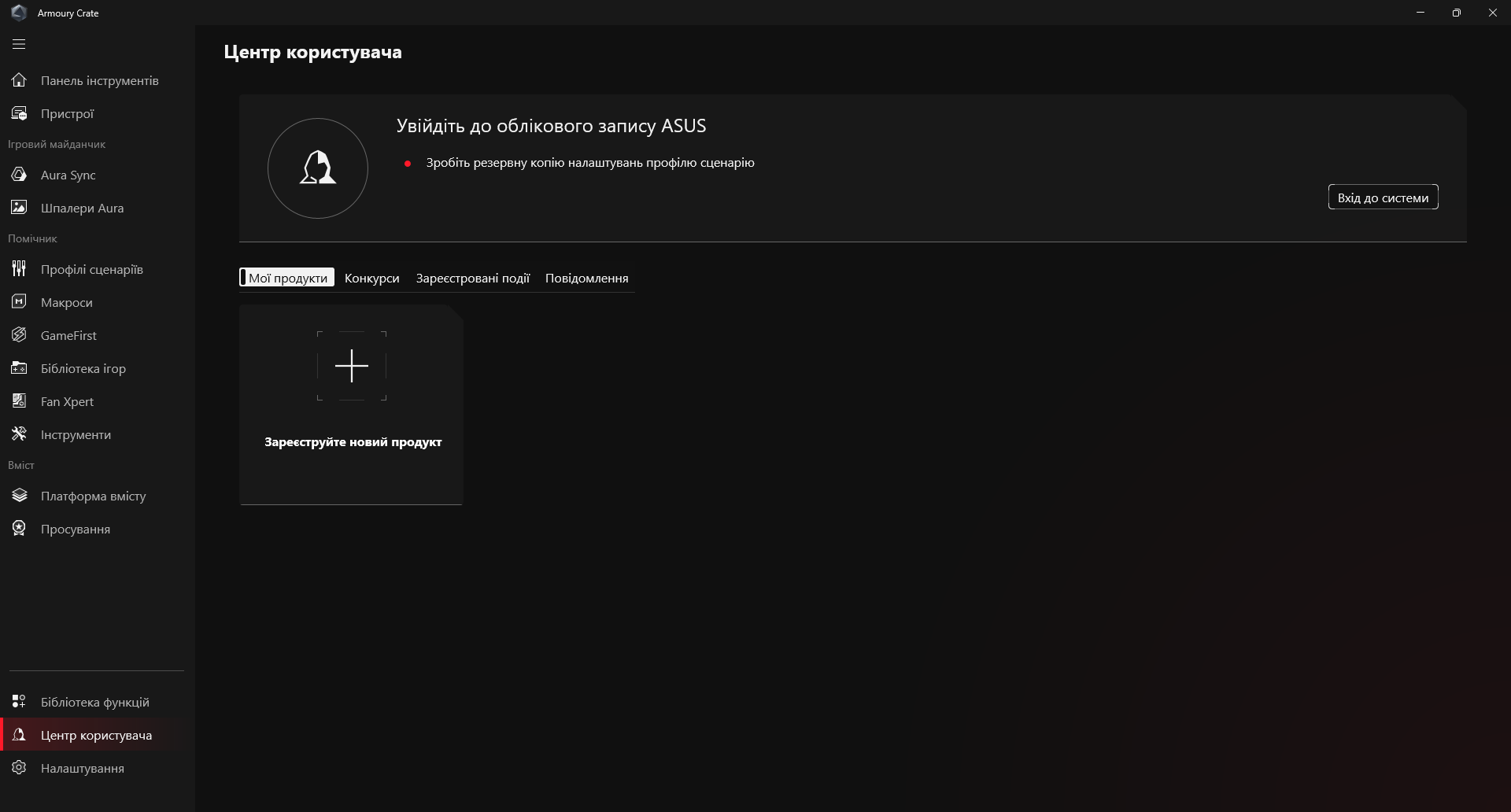The width and height of the screenshot is (1511, 812).
Task: Click the Центр користувача user icon
Action: point(19,735)
